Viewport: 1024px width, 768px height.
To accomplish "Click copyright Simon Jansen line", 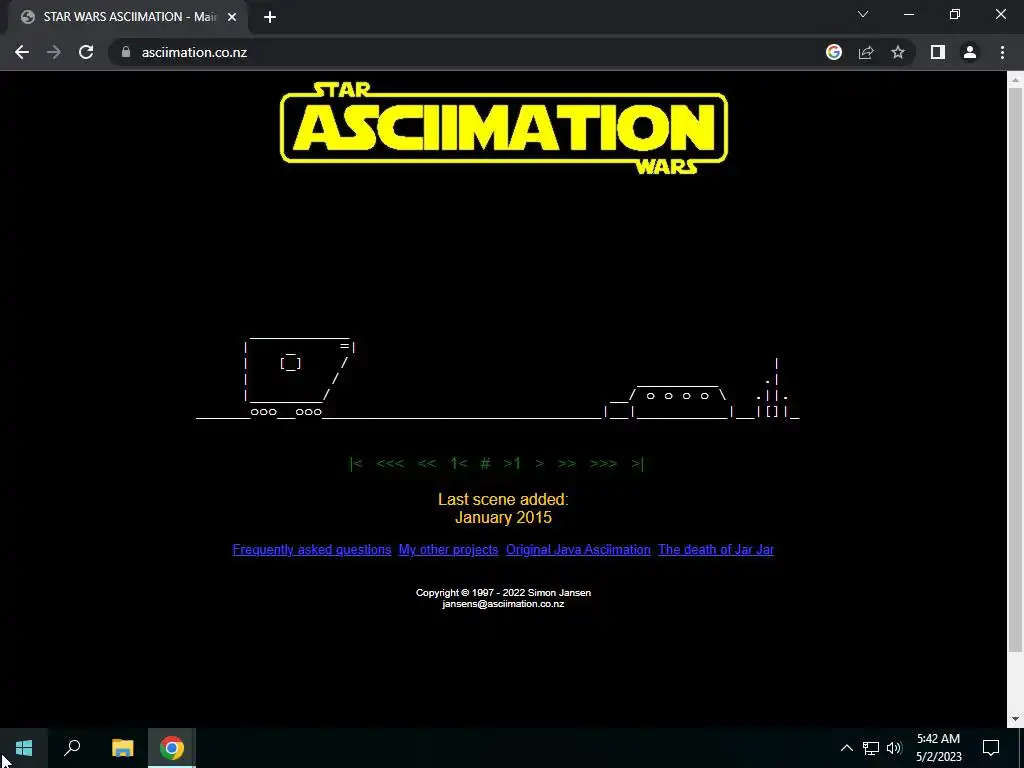I will 504,593.
